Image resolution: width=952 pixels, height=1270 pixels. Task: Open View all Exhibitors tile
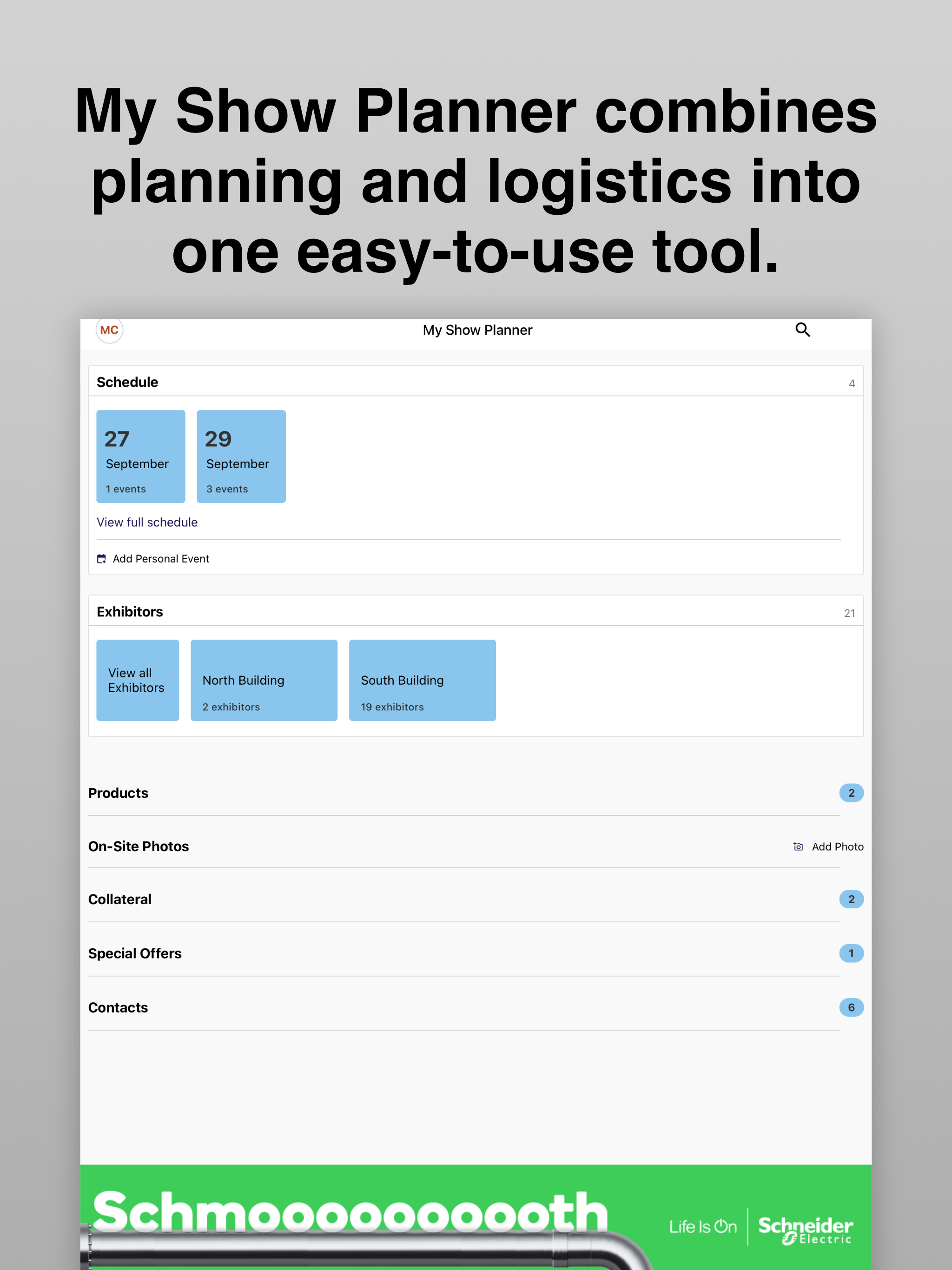pos(138,681)
